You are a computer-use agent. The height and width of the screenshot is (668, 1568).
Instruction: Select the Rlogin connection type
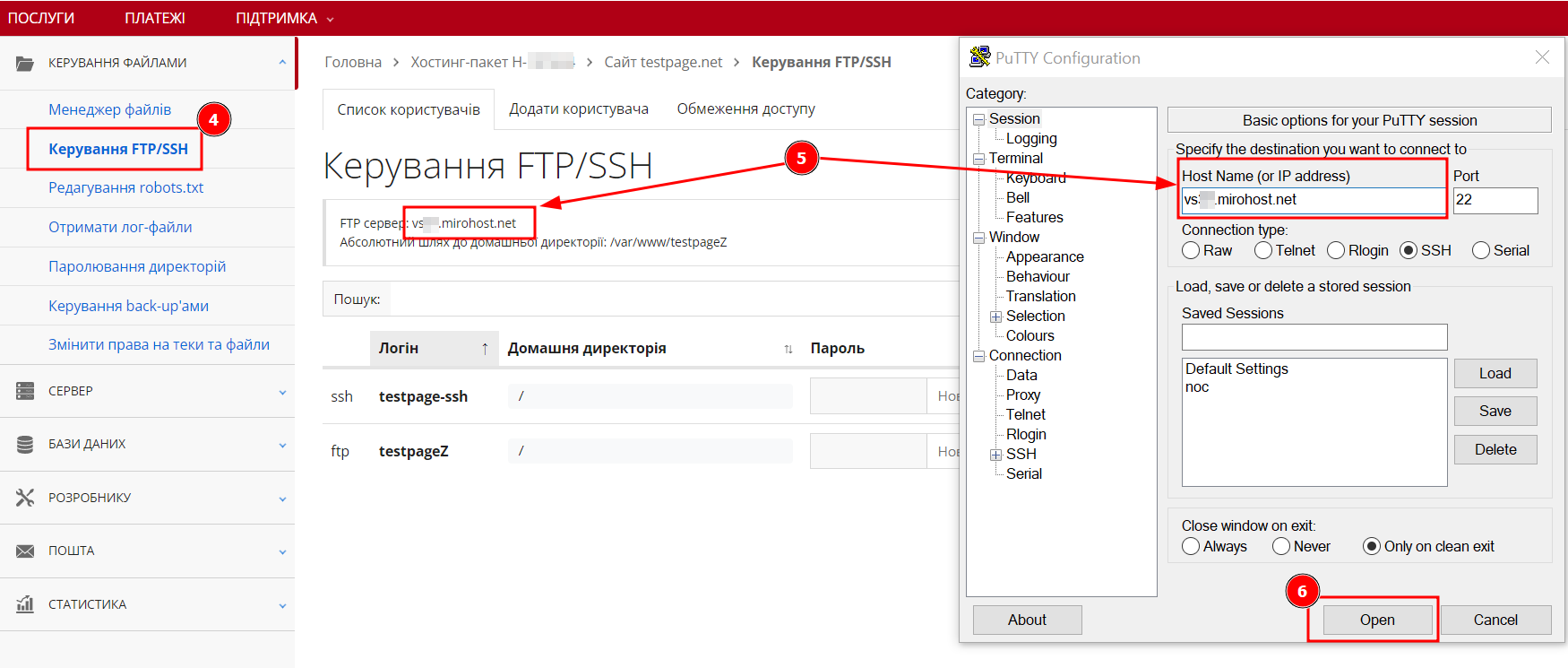tap(1336, 251)
